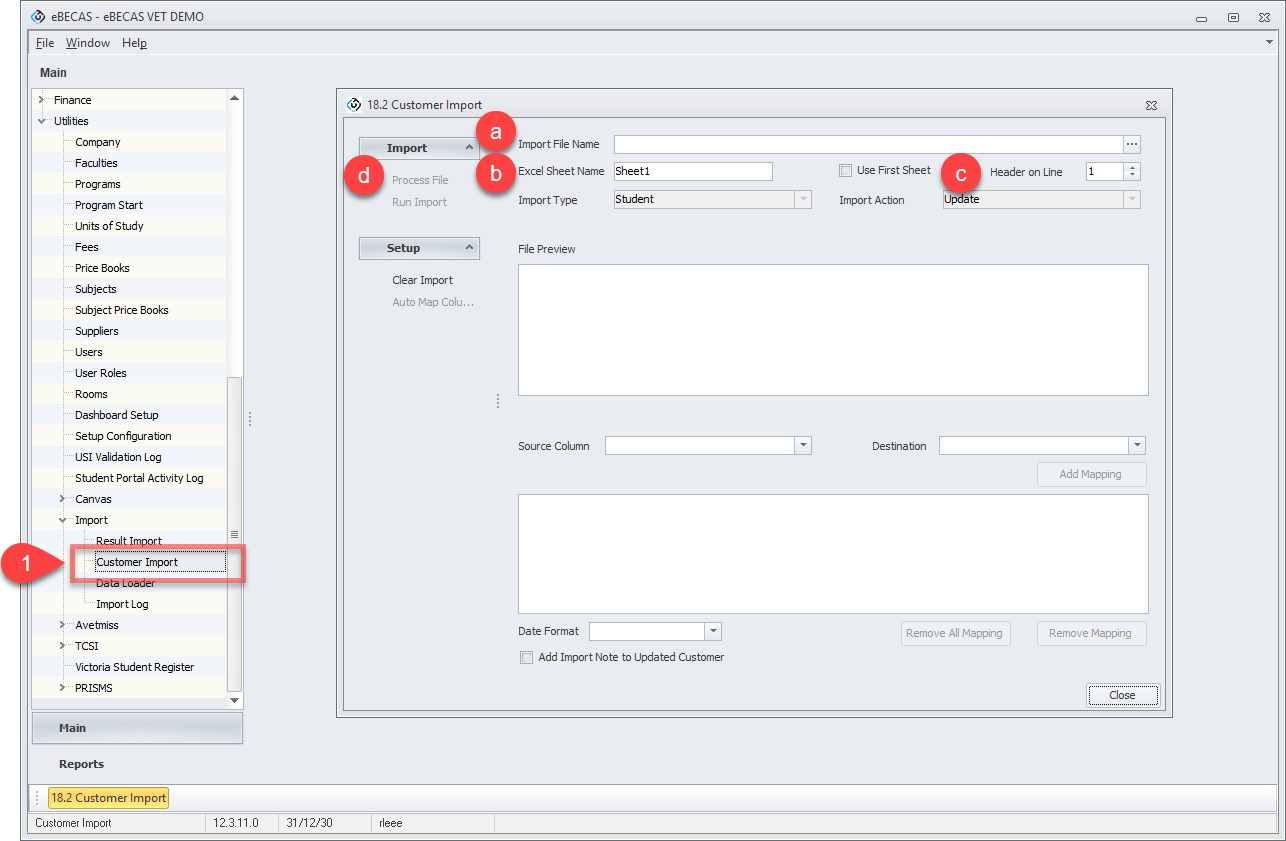Increase the Header on Line spinner value

click(1132, 167)
